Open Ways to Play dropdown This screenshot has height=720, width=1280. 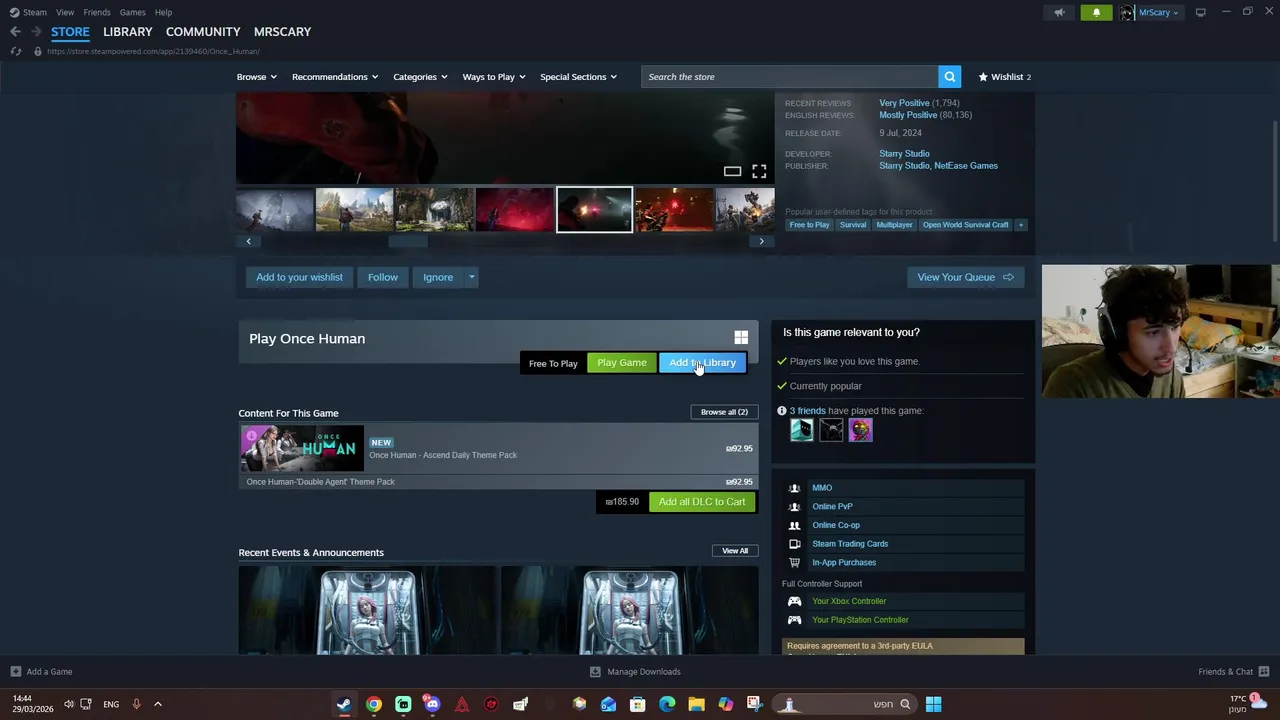coord(494,77)
